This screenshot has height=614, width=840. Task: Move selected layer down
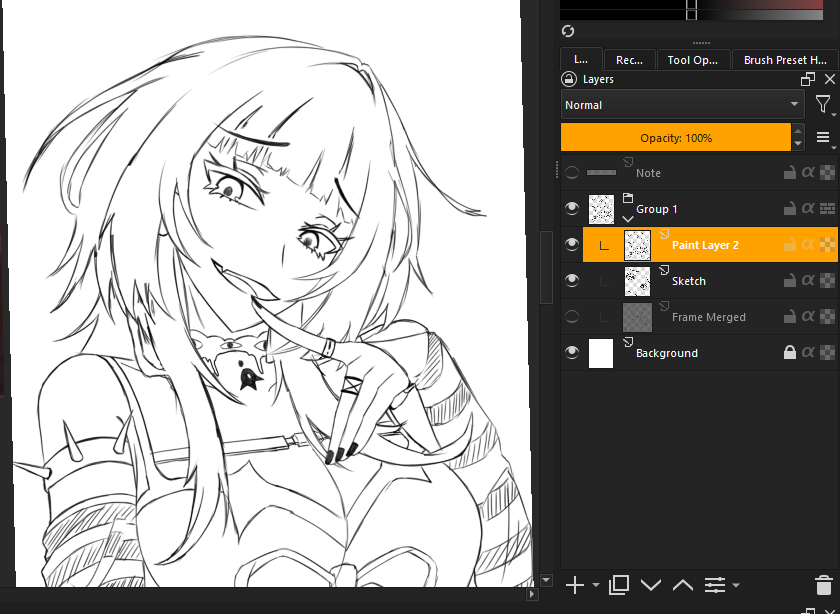click(x=651, y=585)
